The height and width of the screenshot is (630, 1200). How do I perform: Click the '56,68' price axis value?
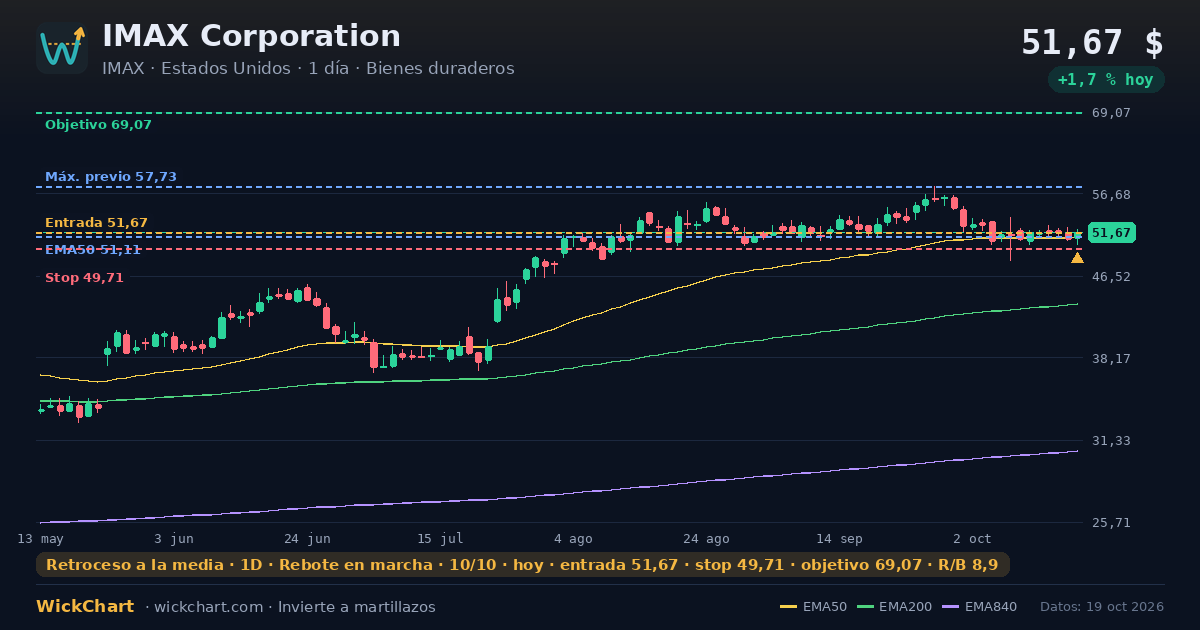pyautogui.click(x=1110, y=194)
